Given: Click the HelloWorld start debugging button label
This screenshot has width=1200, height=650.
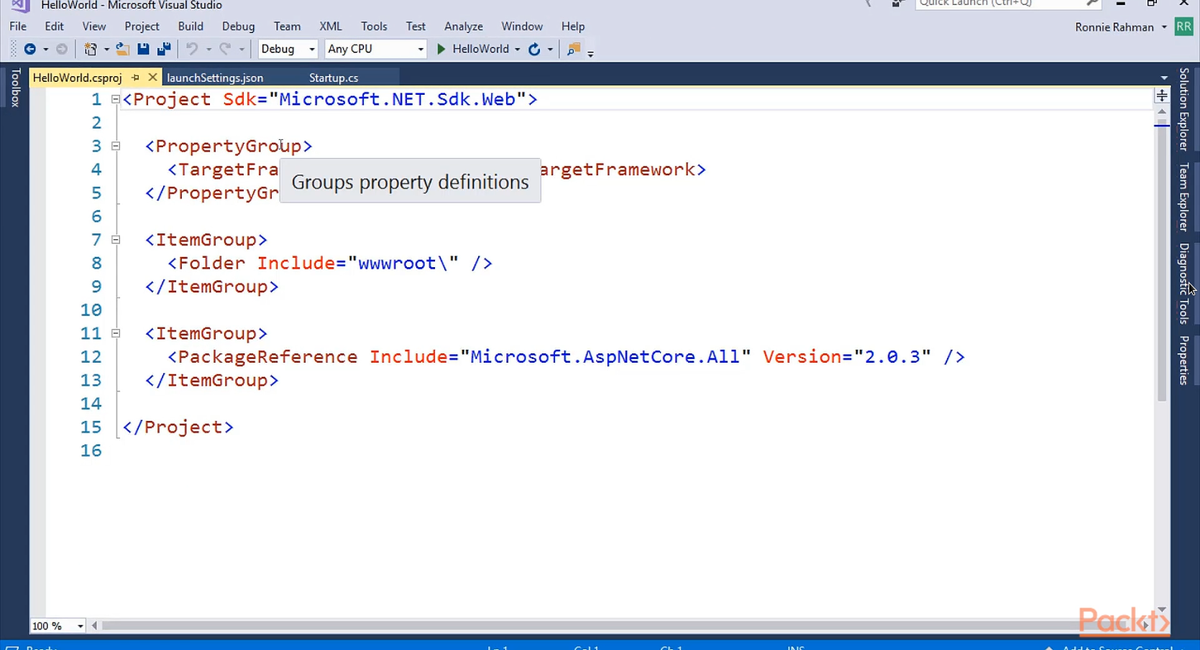Looking at the screenshot, I should pyautogui.click(x=481, y=49).
